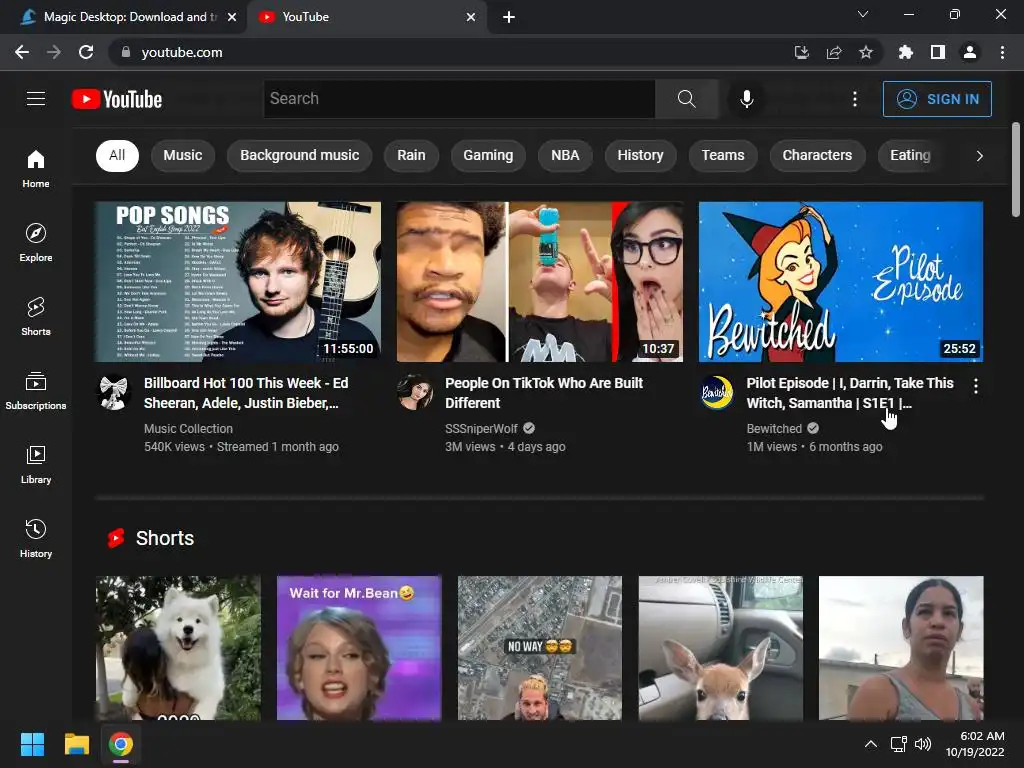Open deer in car Shorts thumbnail
The width and height of the screenshot is (1024, 768).
pyautogui.click(x=720, y=647)
